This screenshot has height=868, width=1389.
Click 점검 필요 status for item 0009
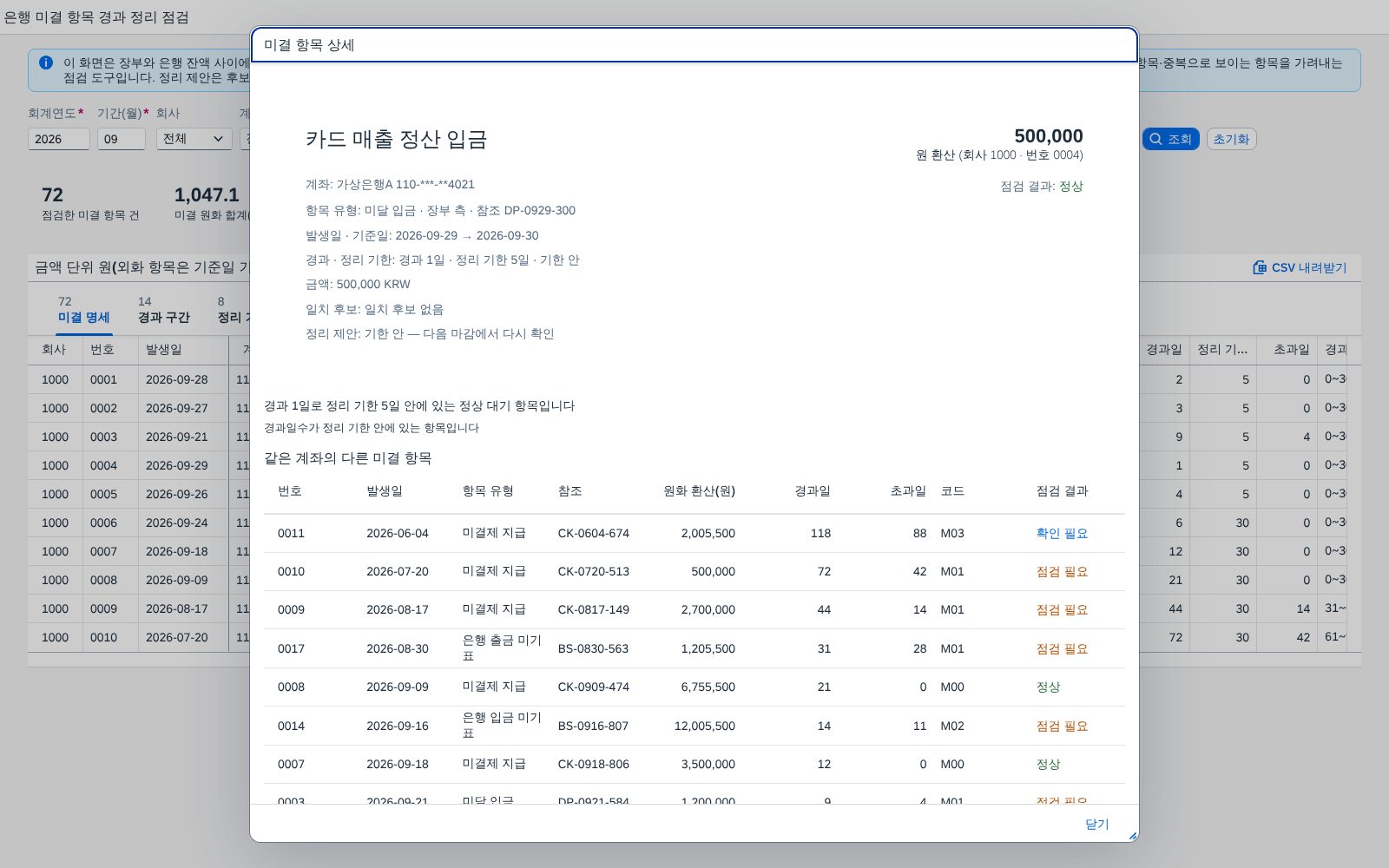[x=1062, y=609]
